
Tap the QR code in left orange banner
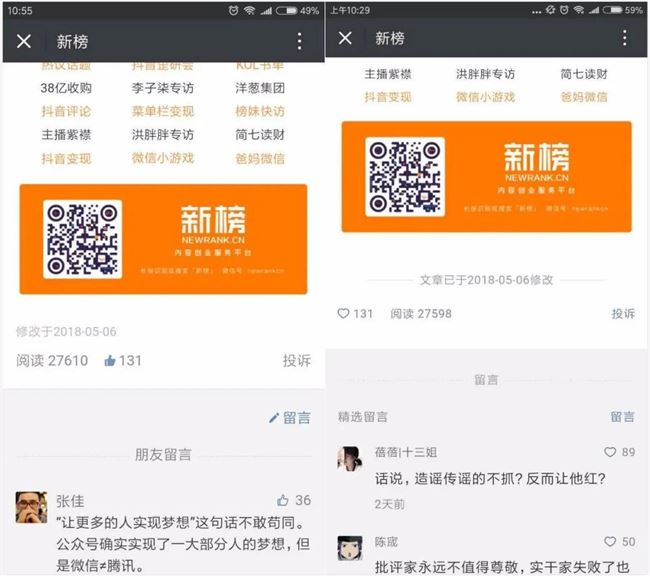(82, 239)
